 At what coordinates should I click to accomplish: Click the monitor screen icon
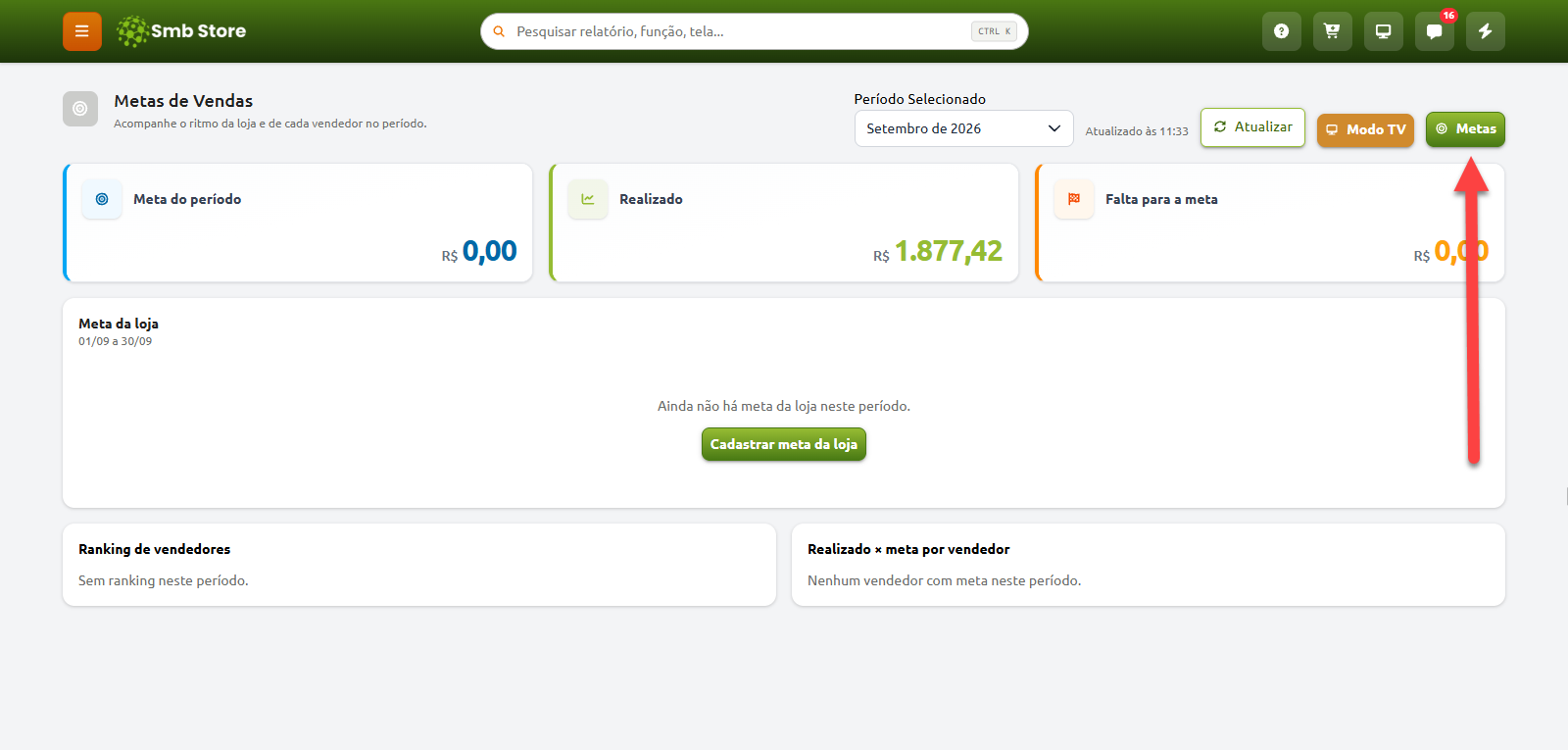(1383, 31)
